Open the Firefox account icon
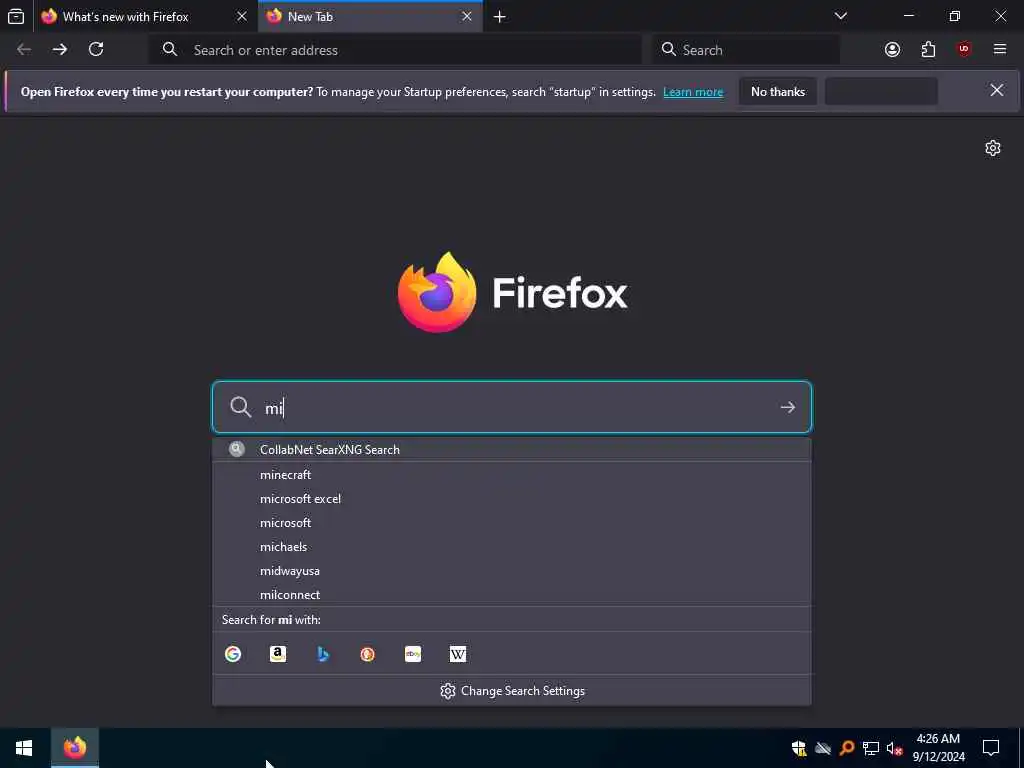The image size is (1024, 768). click(892, 50)
